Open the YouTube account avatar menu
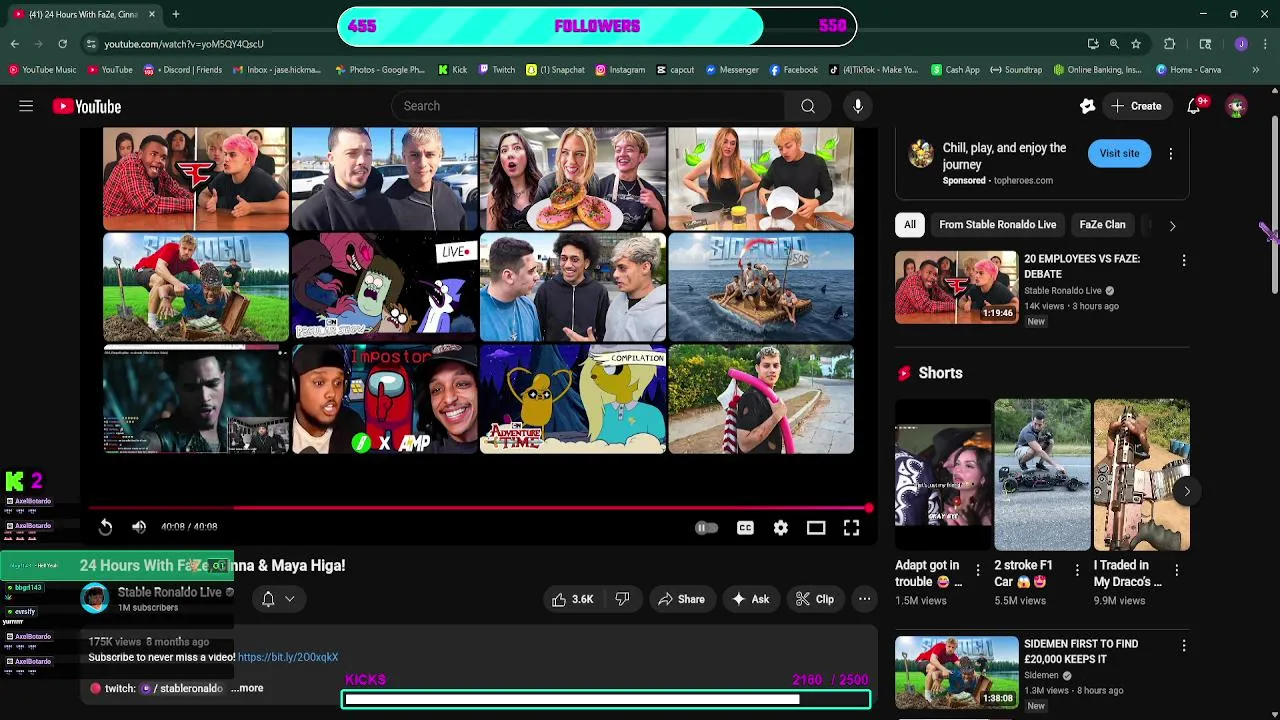 point(1237,106)
